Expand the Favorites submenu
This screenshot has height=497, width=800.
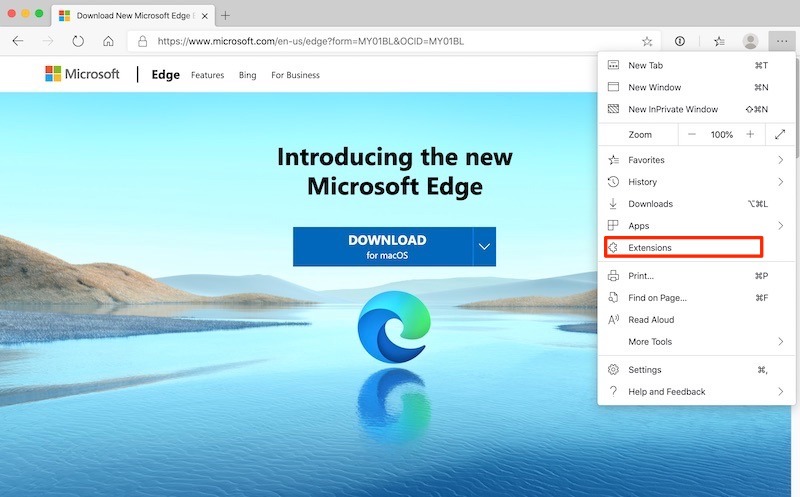[696, 160]
